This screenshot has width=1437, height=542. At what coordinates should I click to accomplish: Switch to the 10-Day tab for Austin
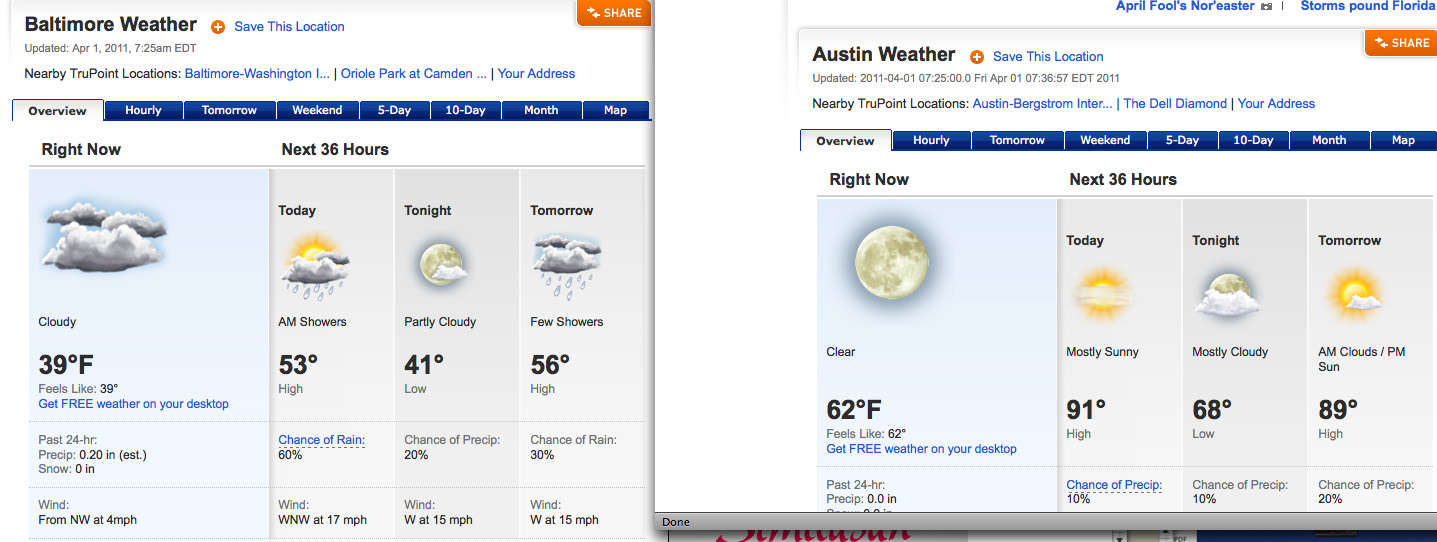[1253, 141]
